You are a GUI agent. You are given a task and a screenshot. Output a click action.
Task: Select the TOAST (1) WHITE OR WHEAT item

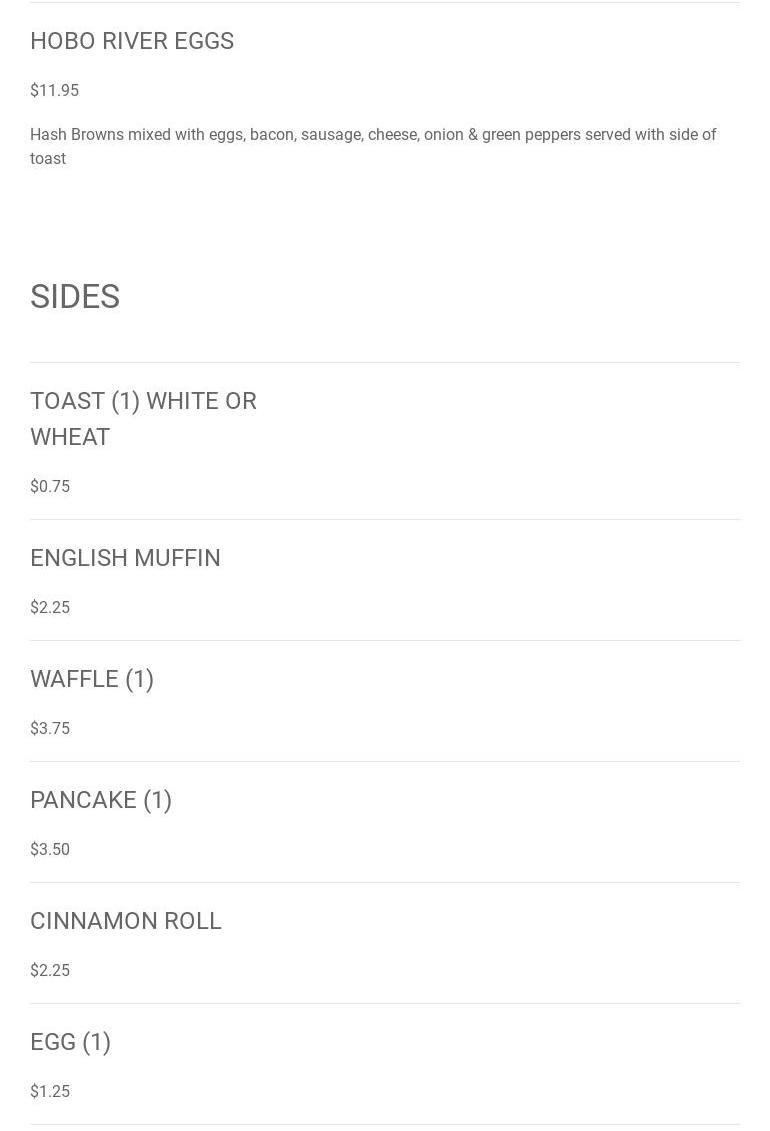click(143, 418)
